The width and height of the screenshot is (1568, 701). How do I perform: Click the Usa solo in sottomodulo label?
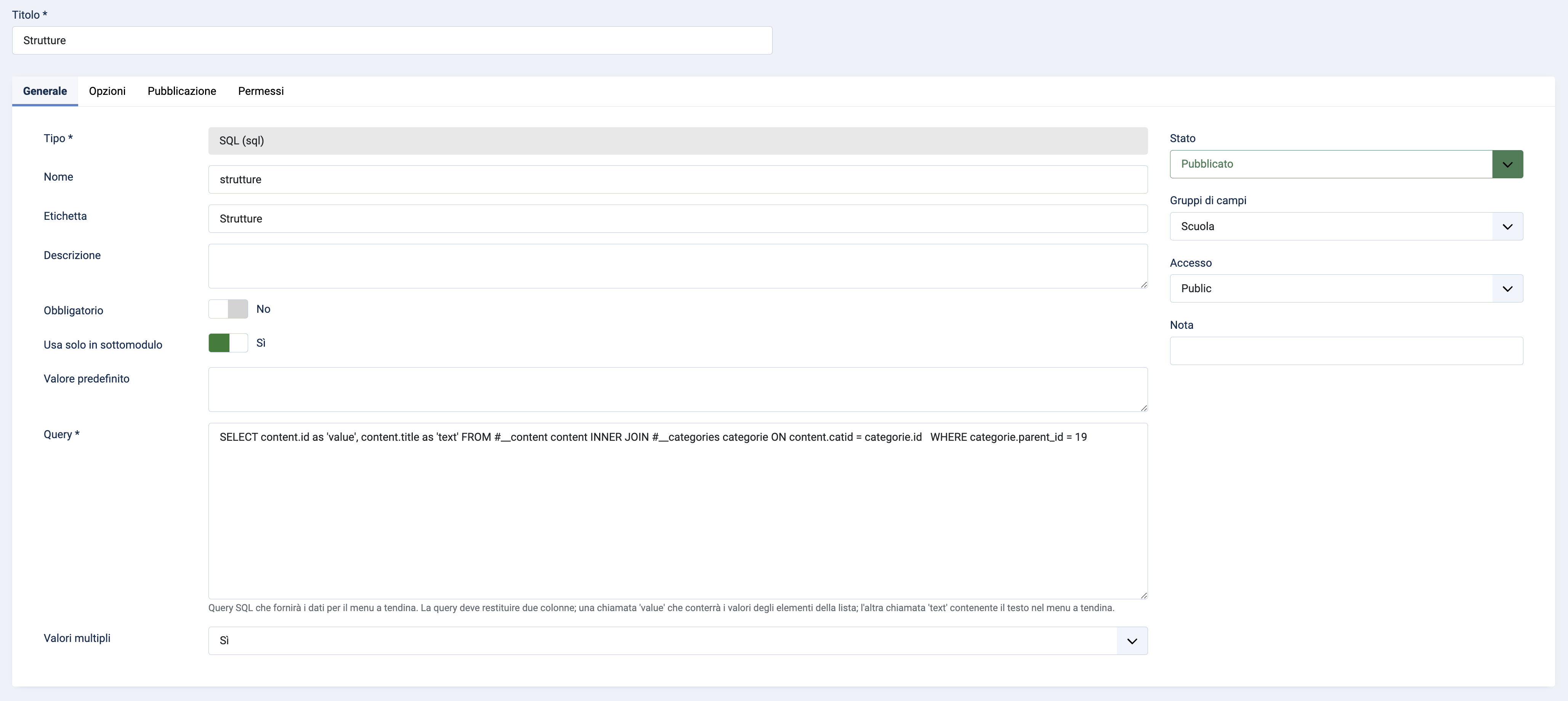coord(103,344)
